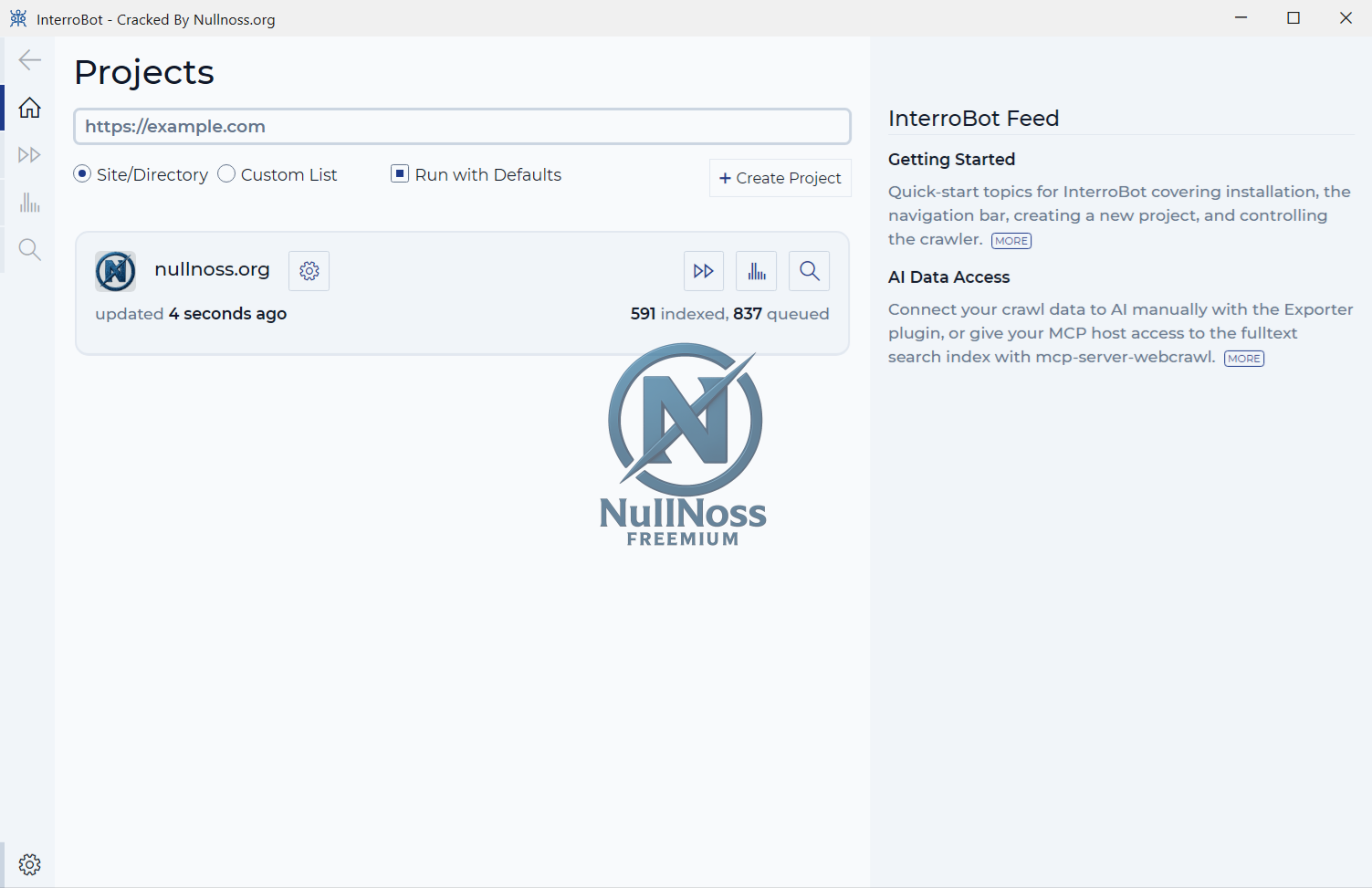Image resolution: width=1372 pixels, height=888 pixels.
Task: Click the InterroBot app icon in the title bar
Action: tap(18, 18)
